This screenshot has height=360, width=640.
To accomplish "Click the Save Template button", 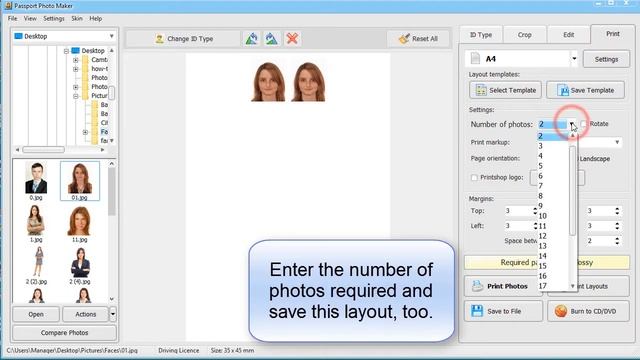I will 586,90.
